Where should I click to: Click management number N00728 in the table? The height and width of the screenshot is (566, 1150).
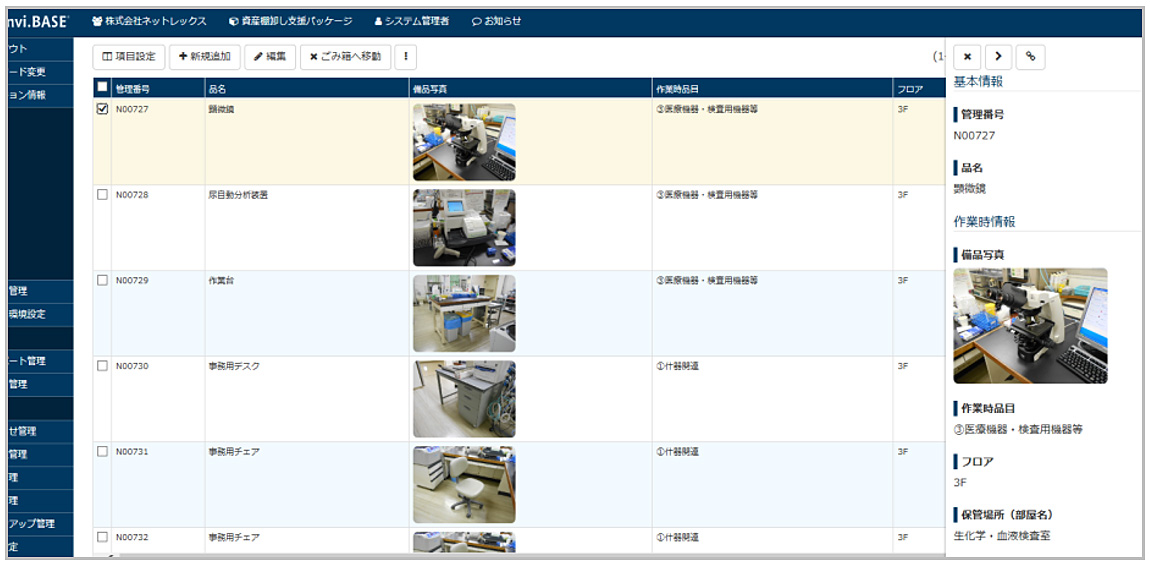coord(132,195)
